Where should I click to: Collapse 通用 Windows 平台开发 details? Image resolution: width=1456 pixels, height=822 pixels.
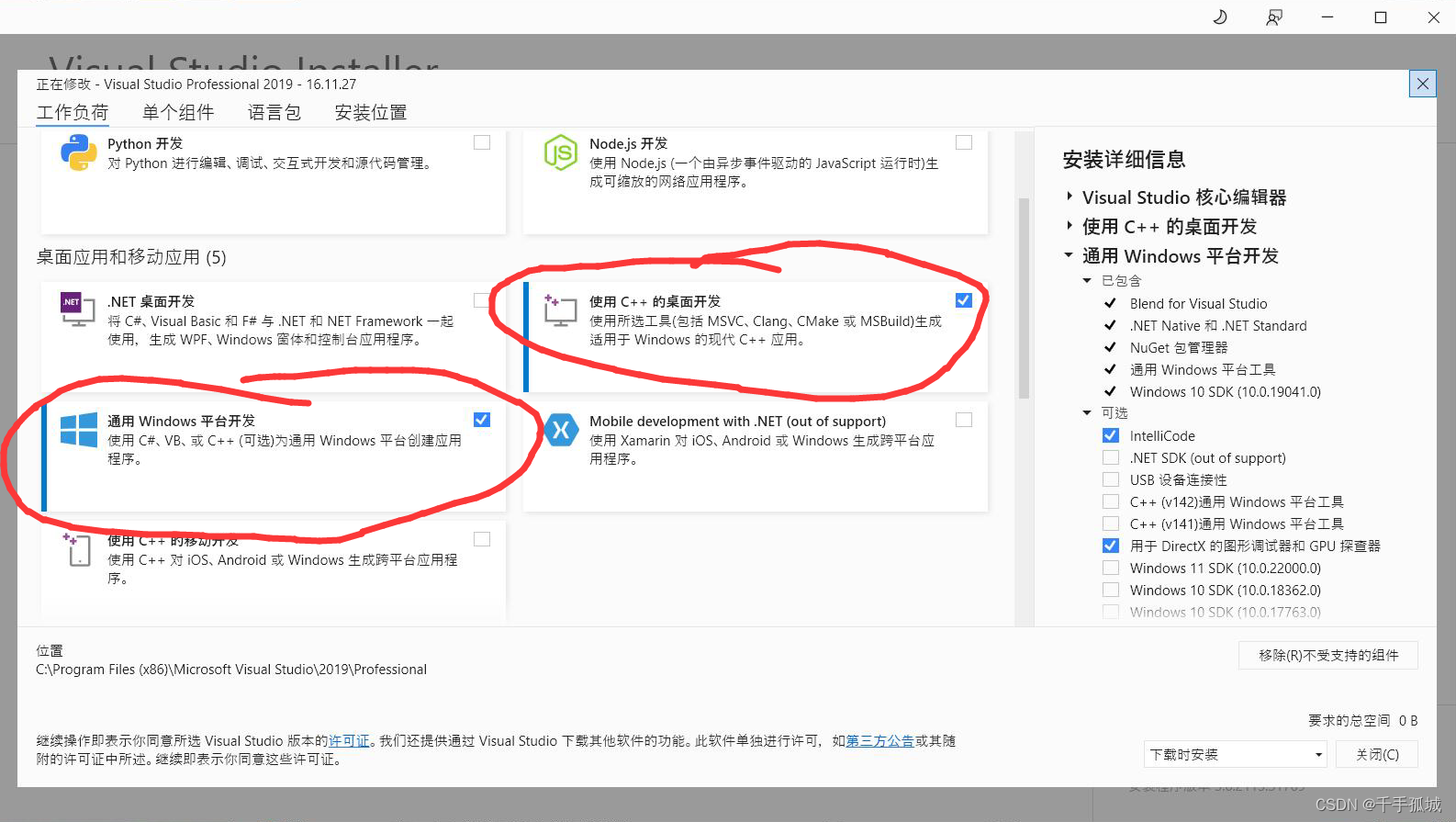click(x=1069, y=255)
